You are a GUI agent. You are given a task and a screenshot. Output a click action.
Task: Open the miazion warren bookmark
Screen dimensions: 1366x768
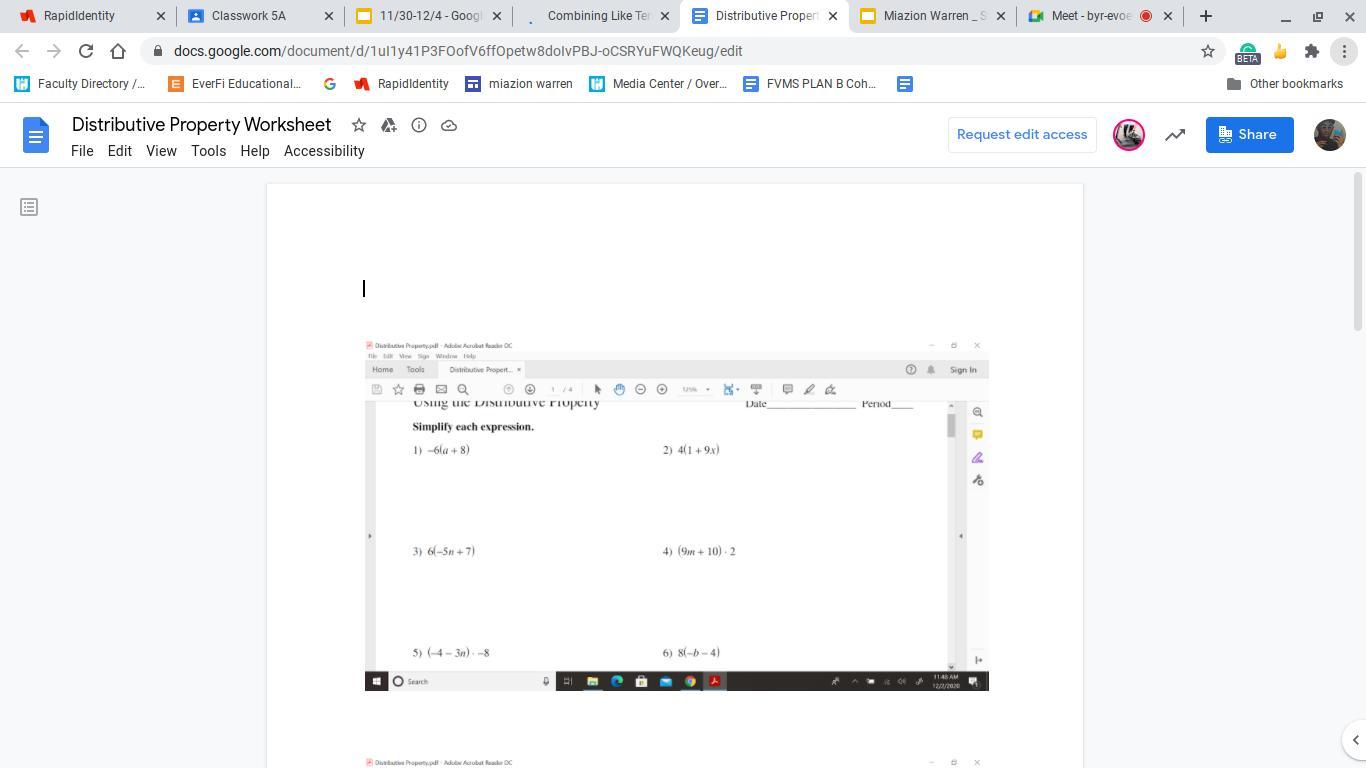coord(519,84)
